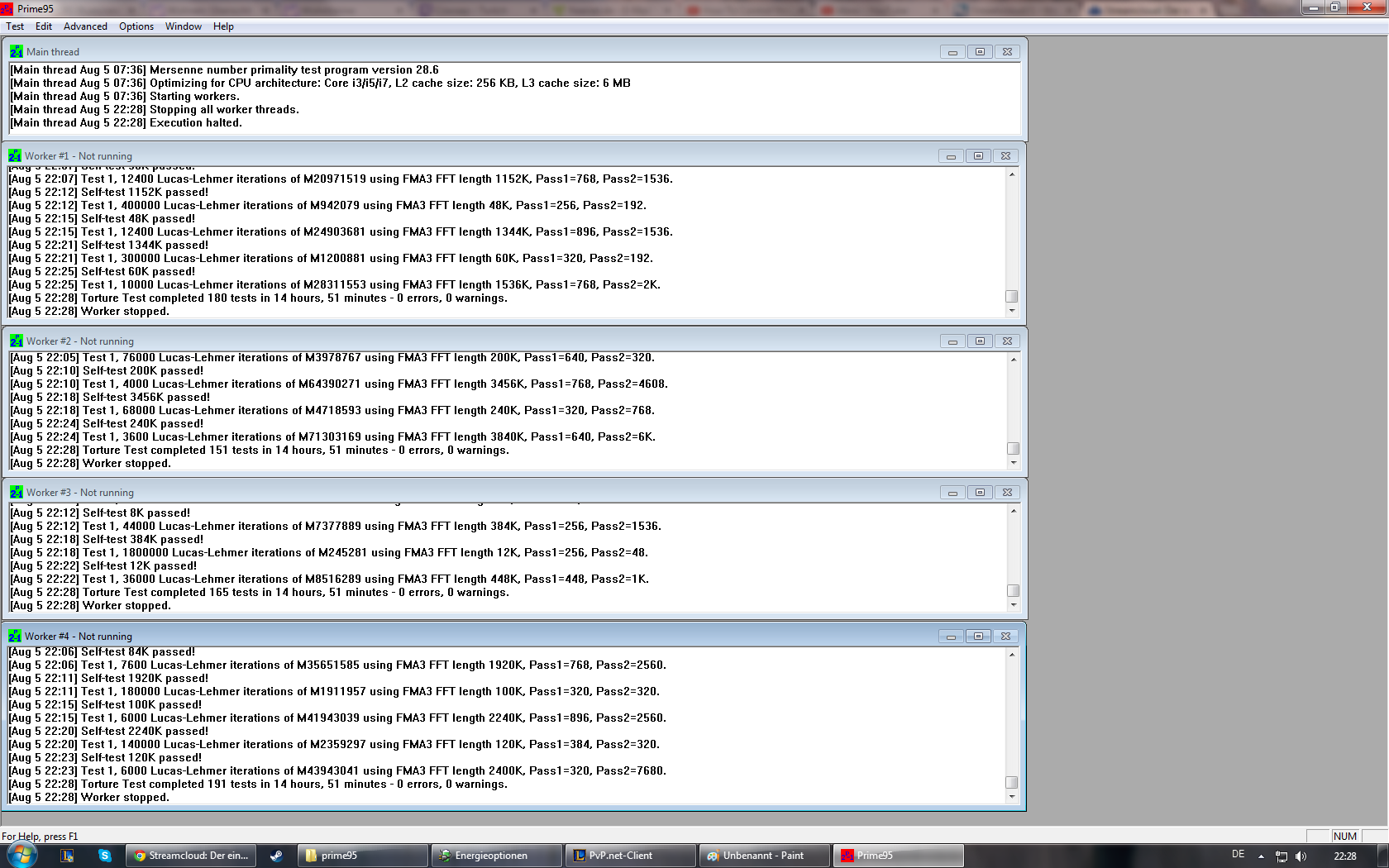Viewport: 1389px width, 868px height.
Task: Minimize the Worker #2 child window
Action: (x=952, y=341)
